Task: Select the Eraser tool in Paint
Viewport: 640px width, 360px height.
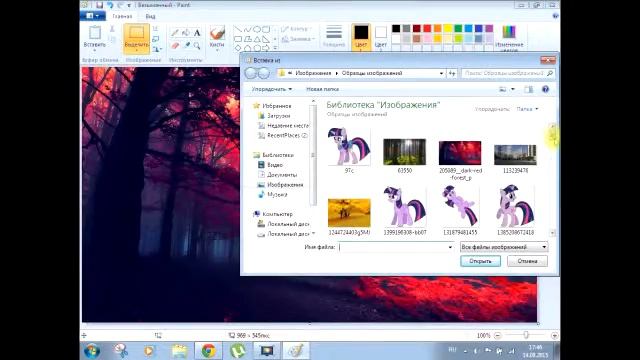Action: pyautogui.click(x=175, y=46)
